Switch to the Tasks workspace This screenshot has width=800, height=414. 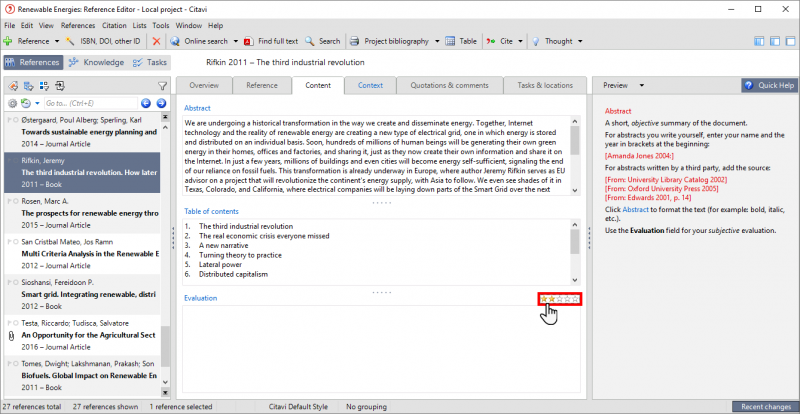[149, 62]
